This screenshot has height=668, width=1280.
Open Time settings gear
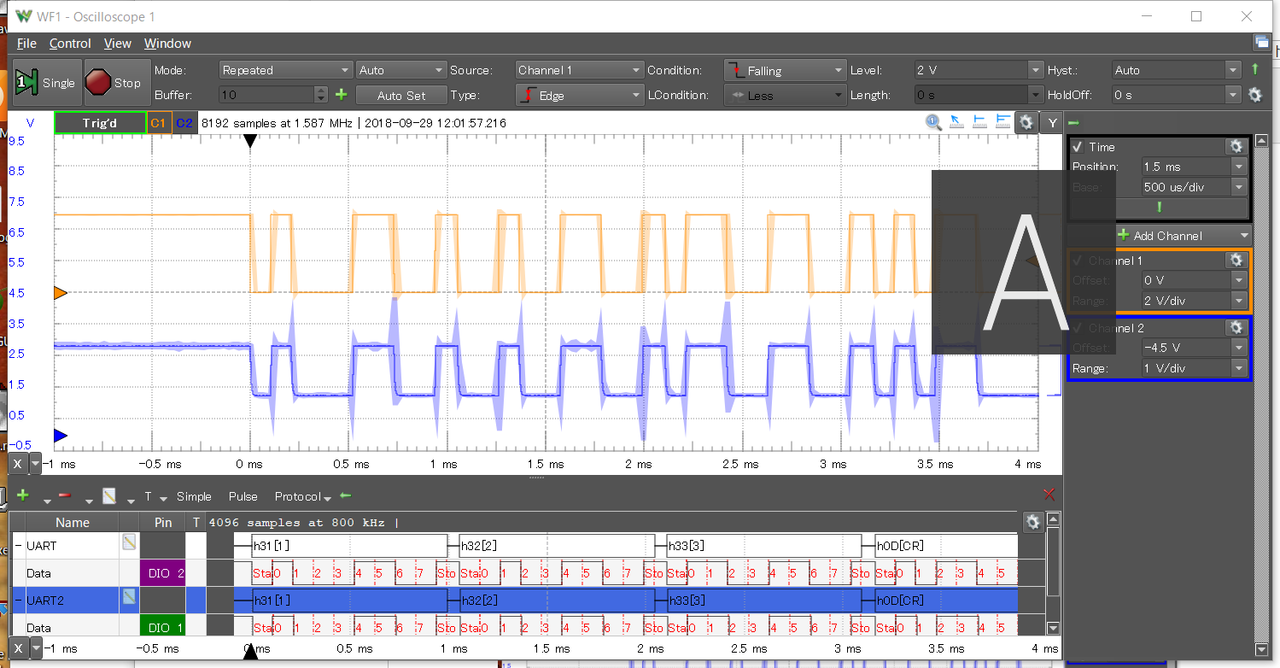1236,146
